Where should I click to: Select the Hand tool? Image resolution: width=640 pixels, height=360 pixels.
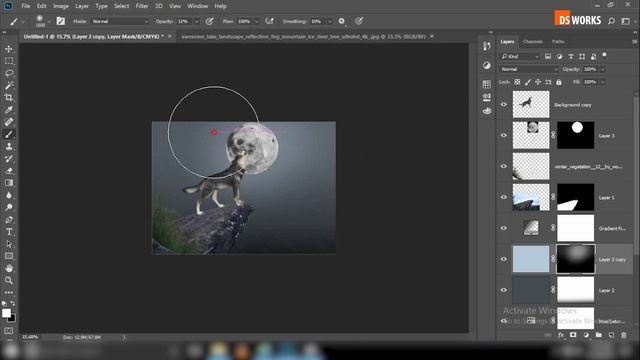9,268
